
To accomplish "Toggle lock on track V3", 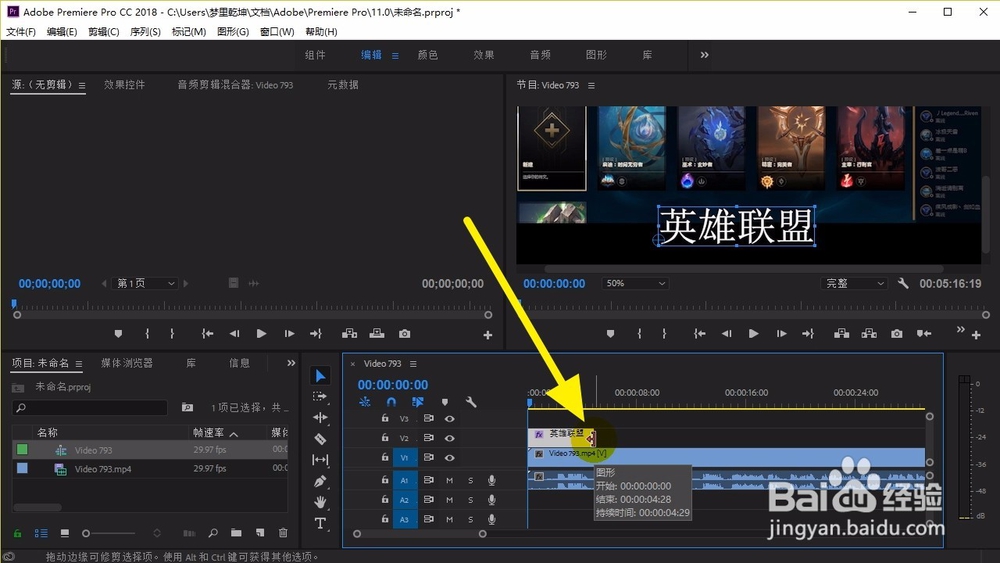I will point(385,418).
